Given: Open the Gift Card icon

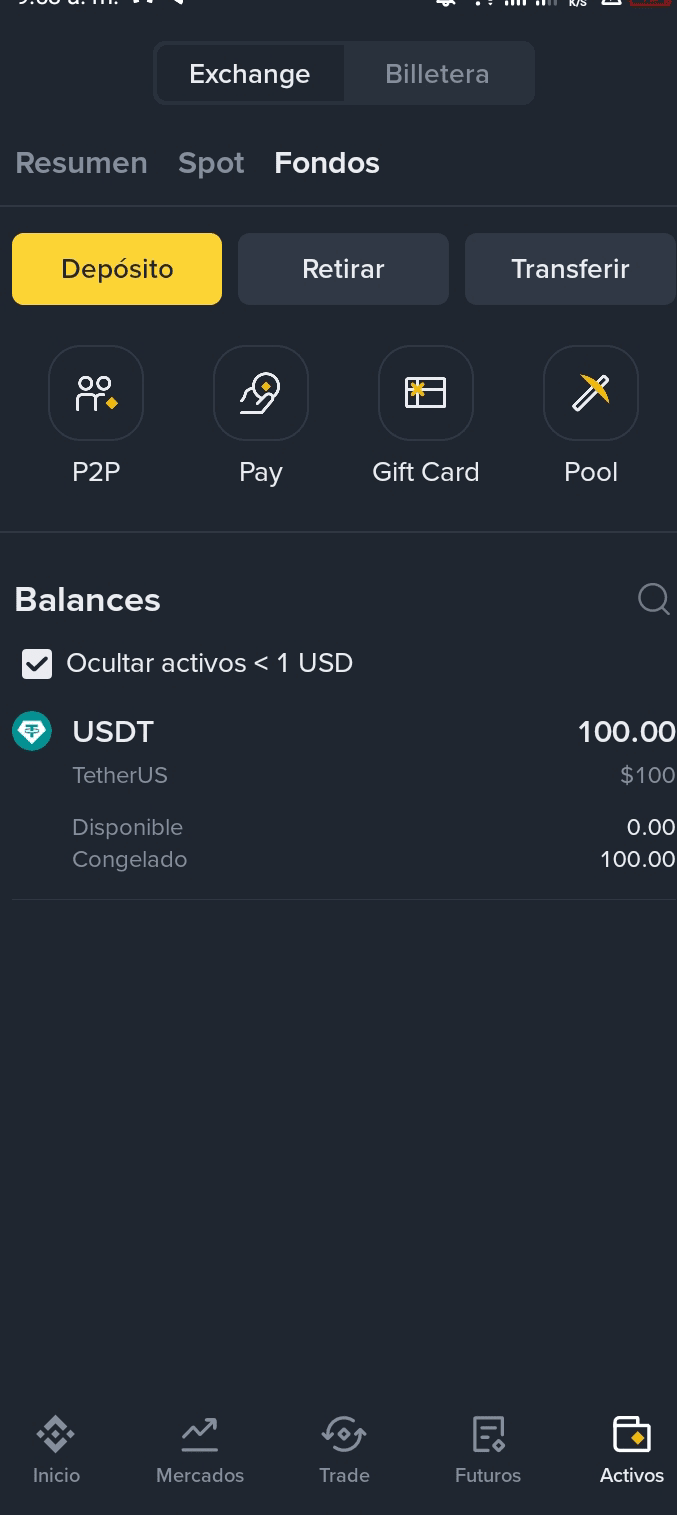Looking at the screenshot, I should [x=426, y=393].
